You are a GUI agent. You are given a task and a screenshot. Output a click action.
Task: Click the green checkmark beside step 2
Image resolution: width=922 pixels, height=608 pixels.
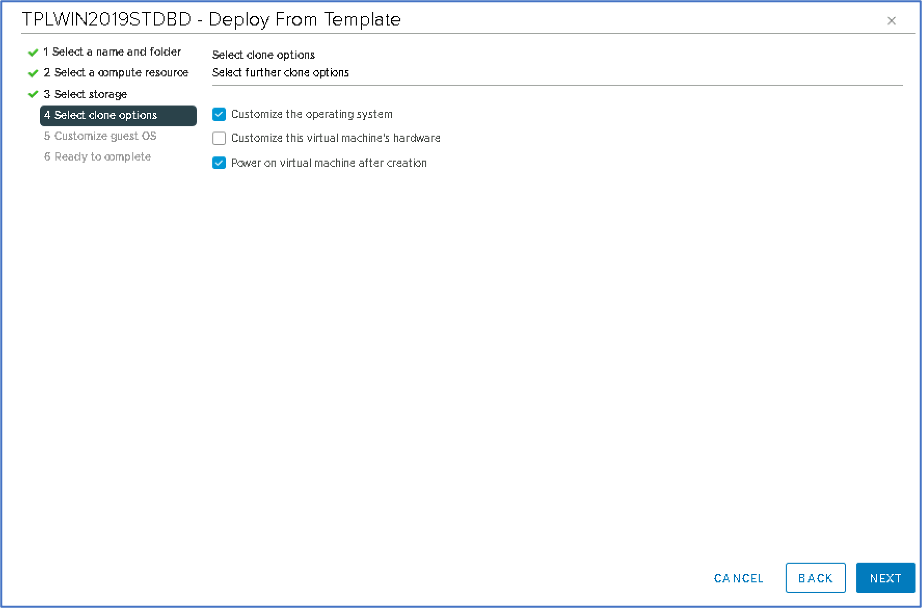[x=33, y=73]
